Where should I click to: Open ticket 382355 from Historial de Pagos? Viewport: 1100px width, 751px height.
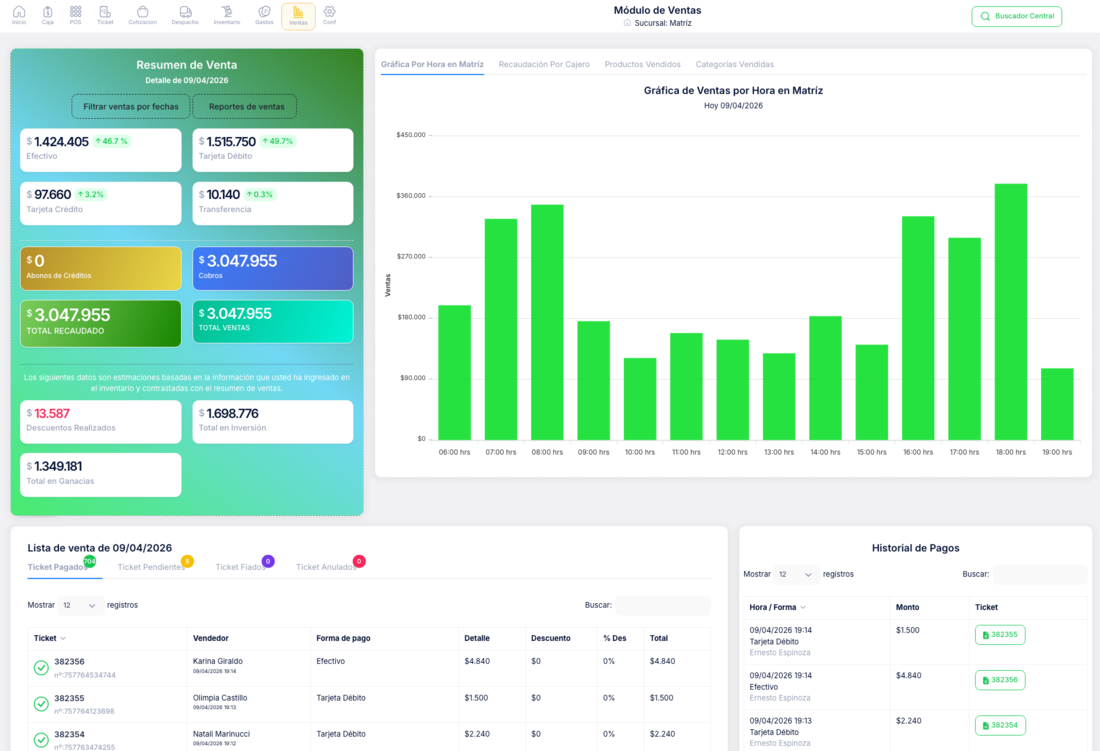[x=1000, y=635]
